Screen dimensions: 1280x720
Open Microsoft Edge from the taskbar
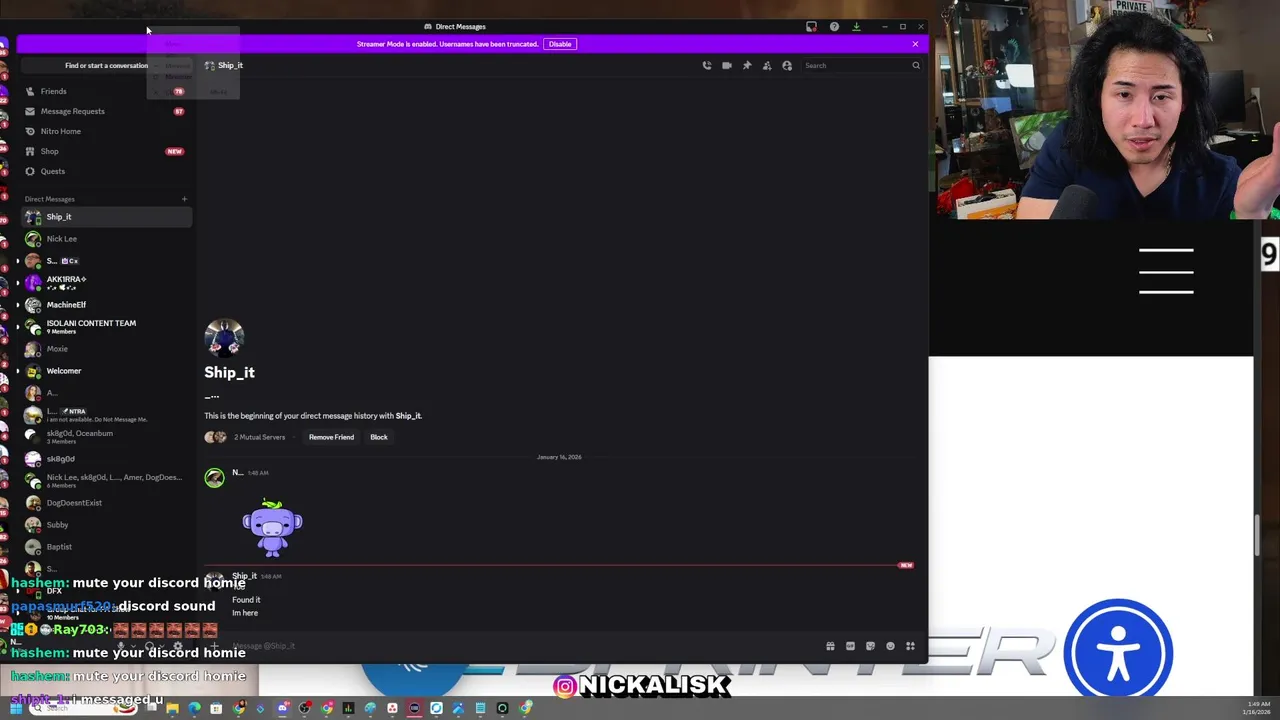pos(194,709)
